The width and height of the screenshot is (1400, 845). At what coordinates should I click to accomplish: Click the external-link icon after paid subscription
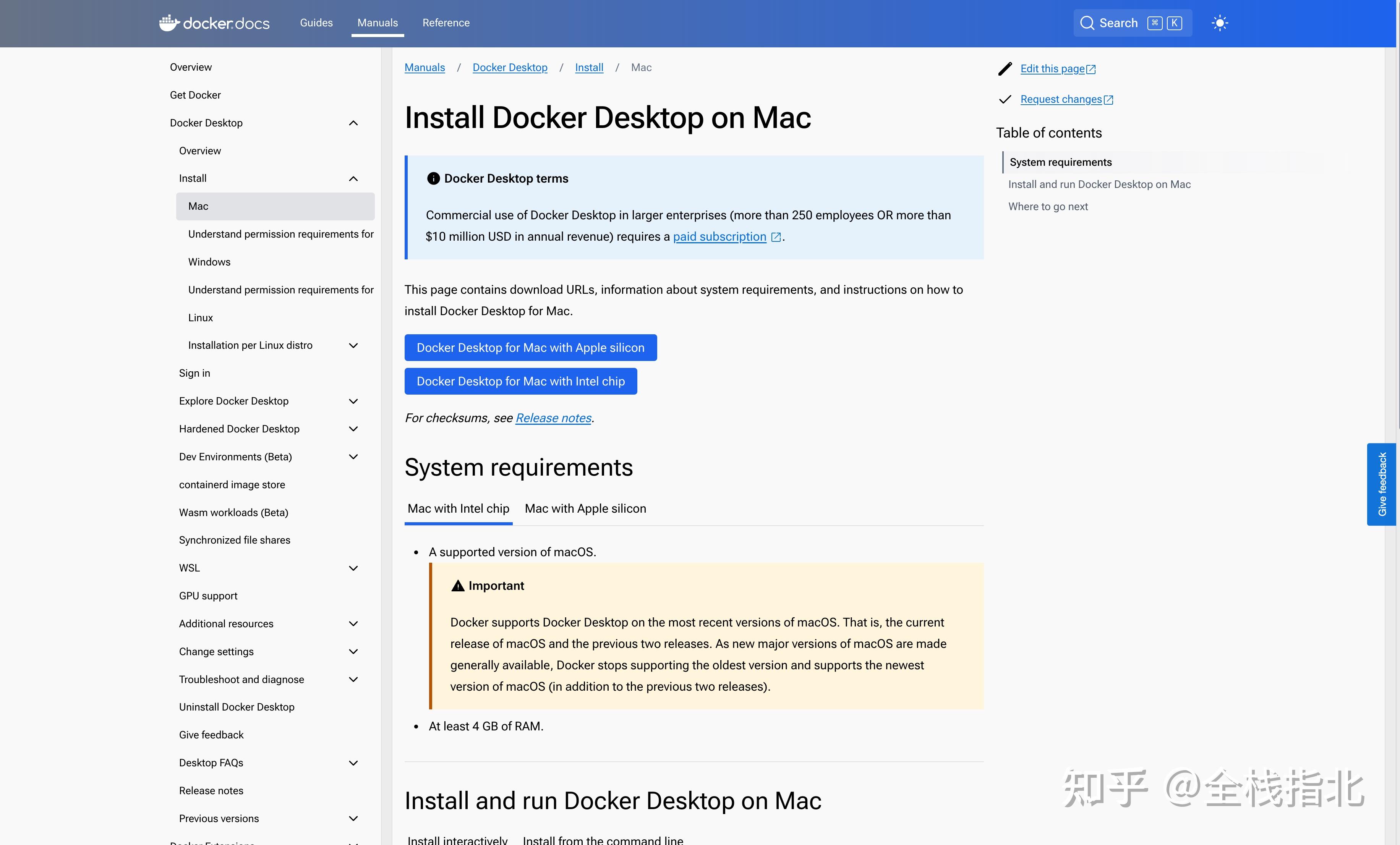coord(776,237)
